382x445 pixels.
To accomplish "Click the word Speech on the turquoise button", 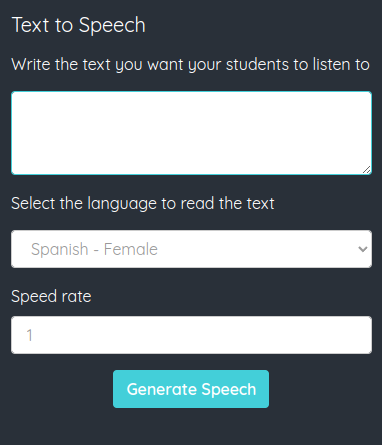I will (x=229, y=390).
